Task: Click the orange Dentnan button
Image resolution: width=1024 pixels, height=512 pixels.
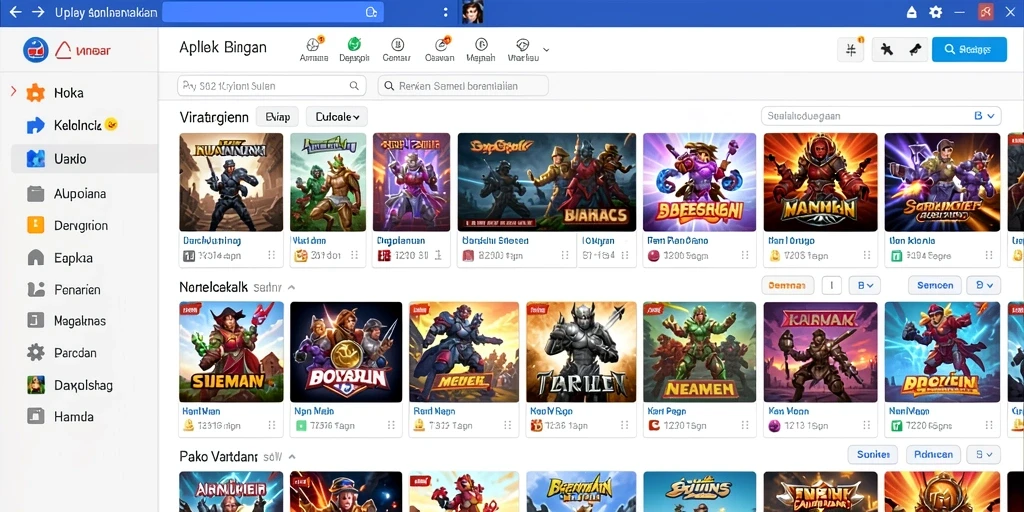Action: (x=788, y=285)
